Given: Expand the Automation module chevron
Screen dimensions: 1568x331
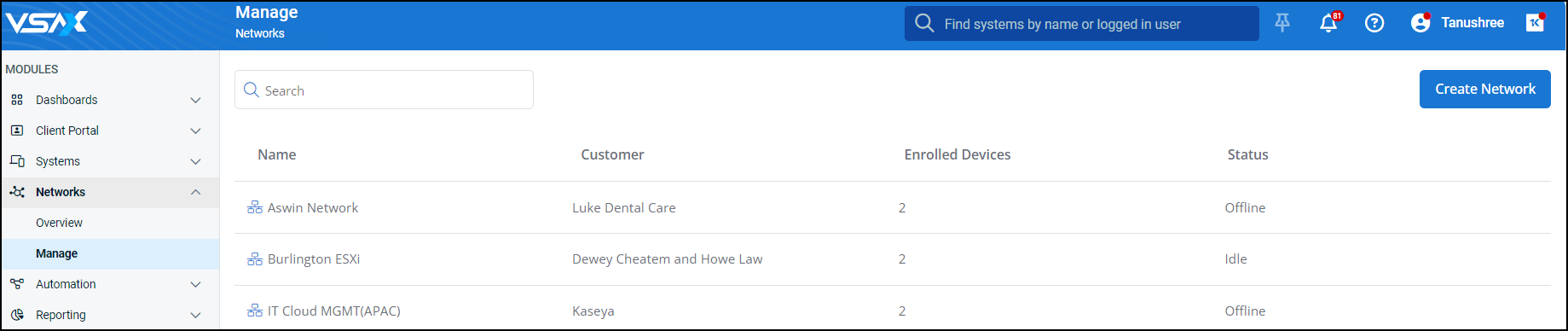Looking at the screenshot, I should (x=195, y=284).
